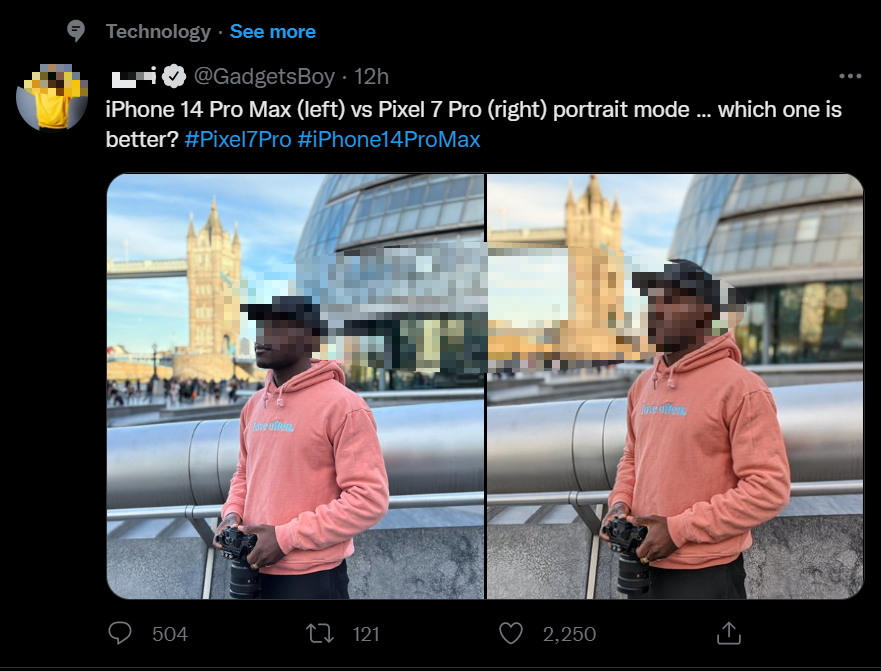View the left iPhone 14 Pro Max photo
881x671 pixels.
click(x=295, y=386)
